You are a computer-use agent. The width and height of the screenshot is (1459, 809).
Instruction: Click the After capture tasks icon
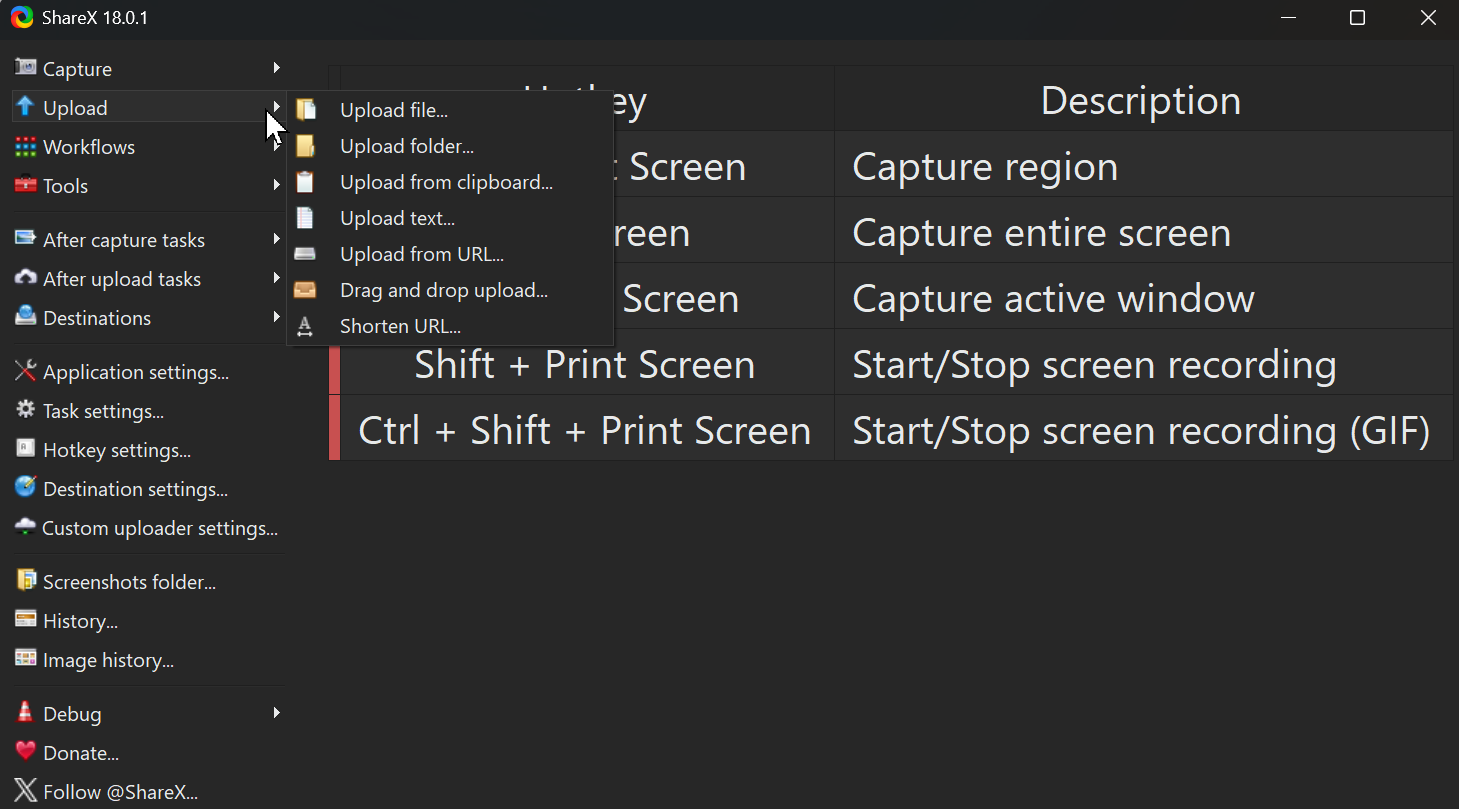pyautogui.click(x=25, y=239)
